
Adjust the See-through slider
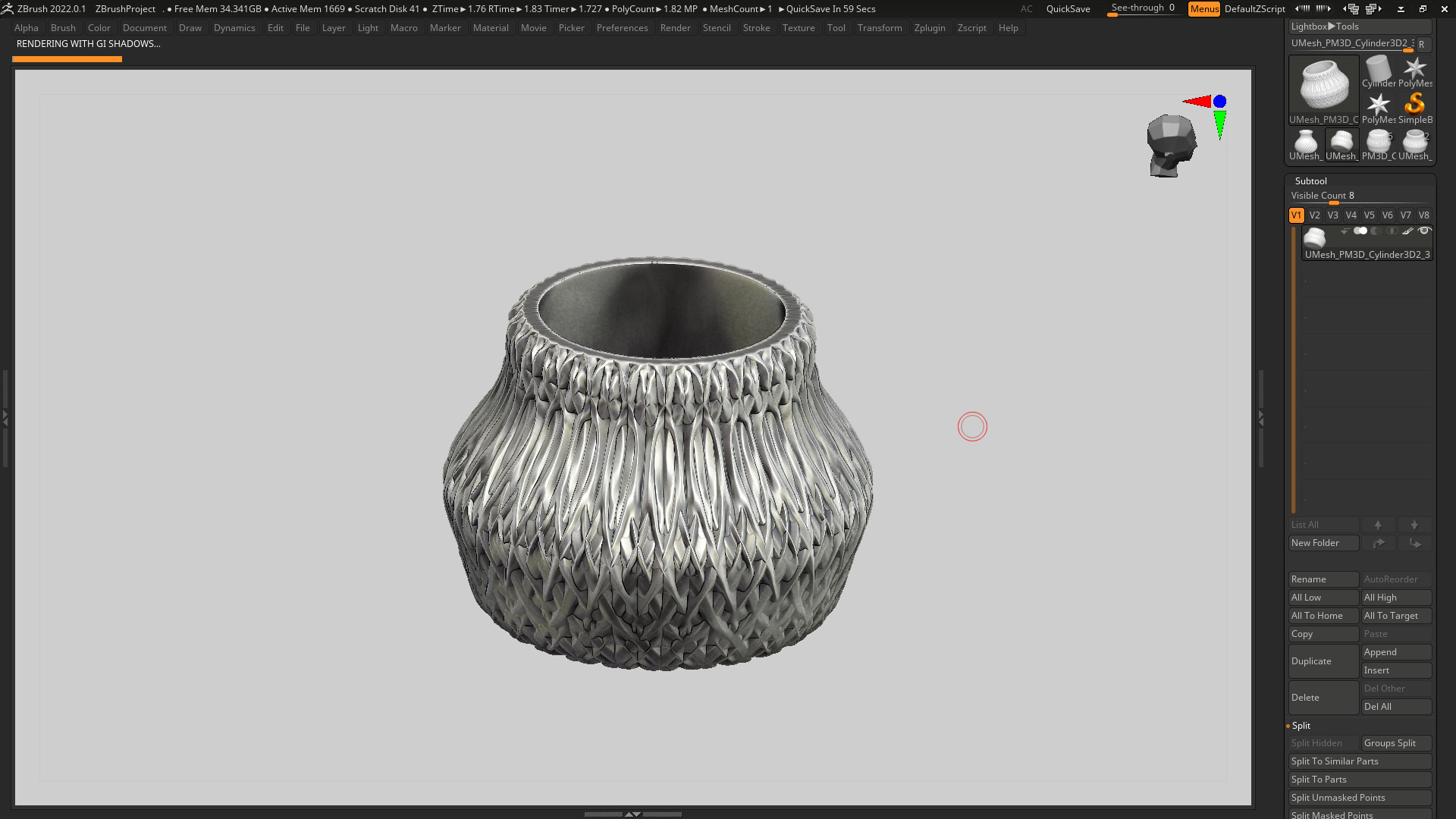(x=1144, y=9)
